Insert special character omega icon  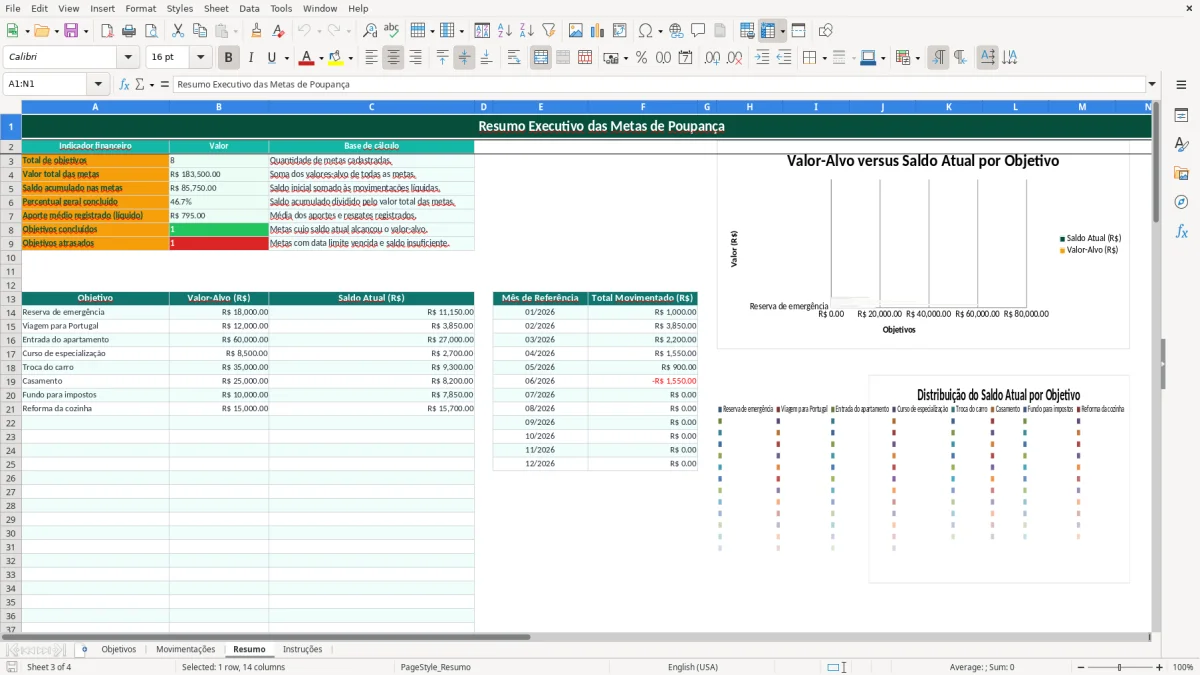645,31
